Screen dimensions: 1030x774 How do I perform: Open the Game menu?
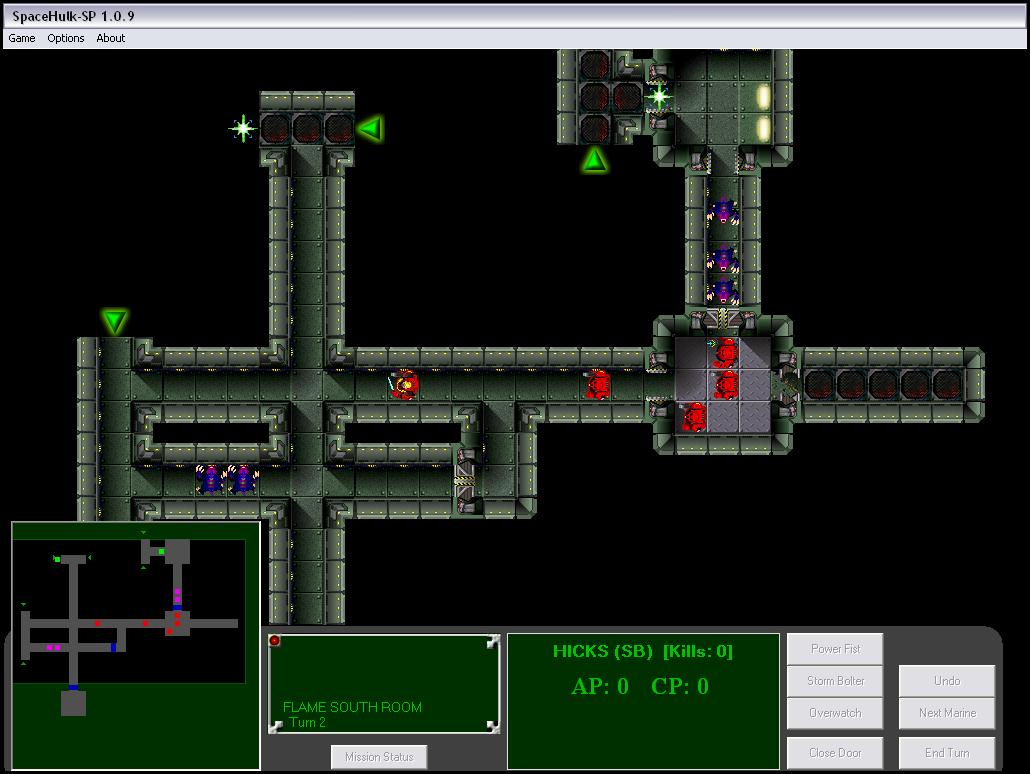(x=22, y=38)
